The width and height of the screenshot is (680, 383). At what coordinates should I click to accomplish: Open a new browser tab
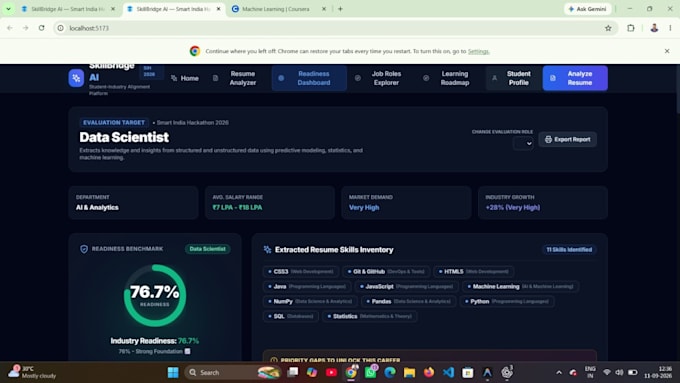(340, 9)
